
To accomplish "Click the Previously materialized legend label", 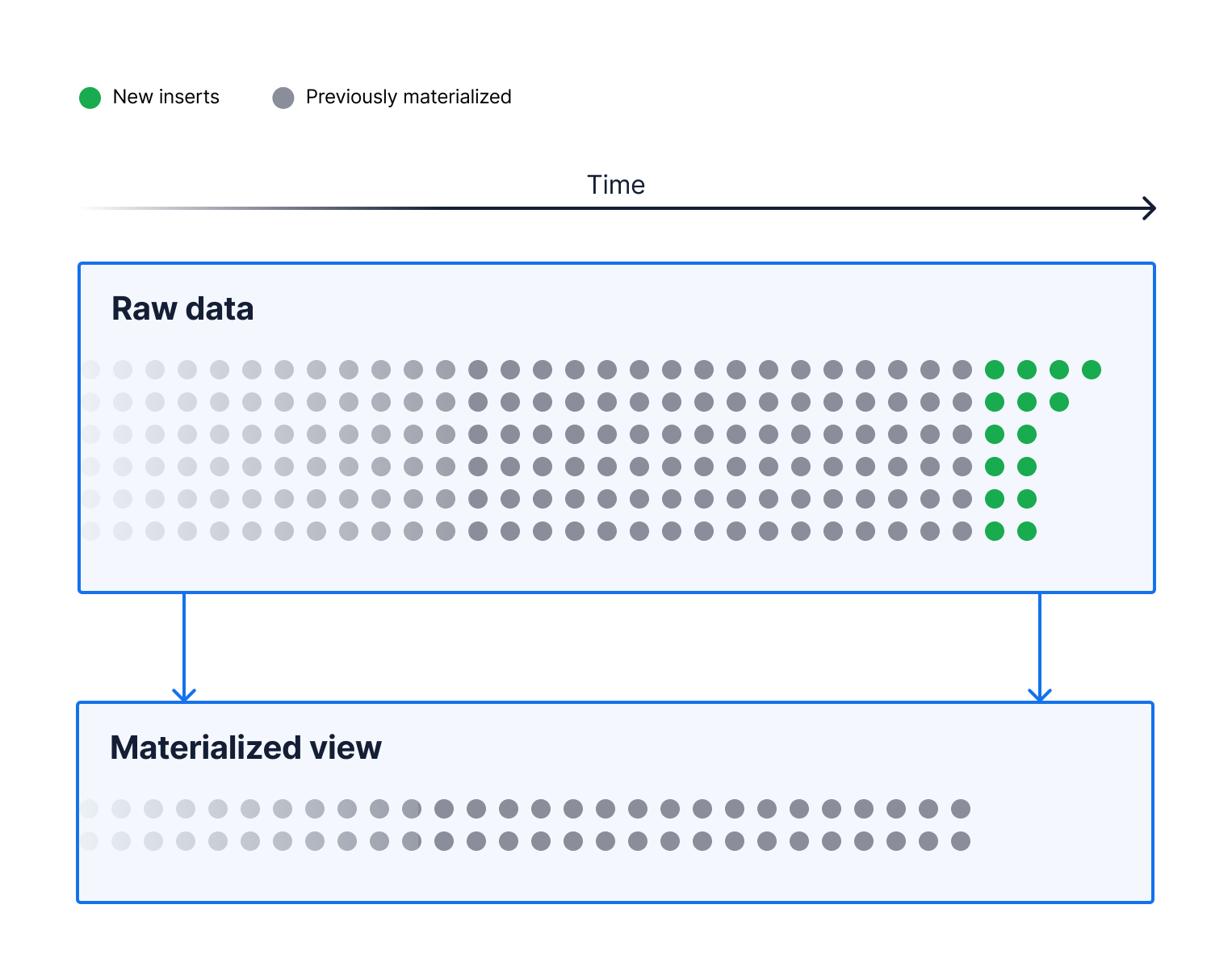I will coord(409,97).
